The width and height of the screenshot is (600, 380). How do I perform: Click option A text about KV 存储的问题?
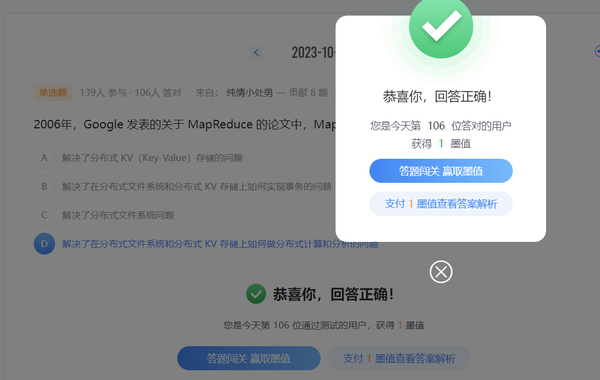pyautogui.click(x=152, y=158)
